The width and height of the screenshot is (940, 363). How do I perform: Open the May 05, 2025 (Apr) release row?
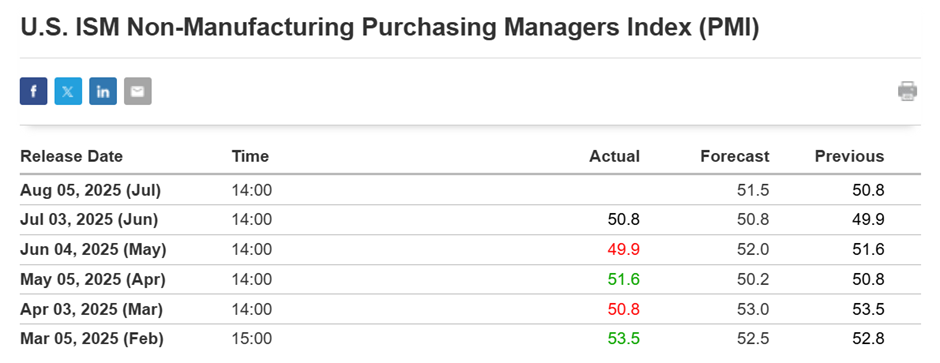click(x=470, y=279)
